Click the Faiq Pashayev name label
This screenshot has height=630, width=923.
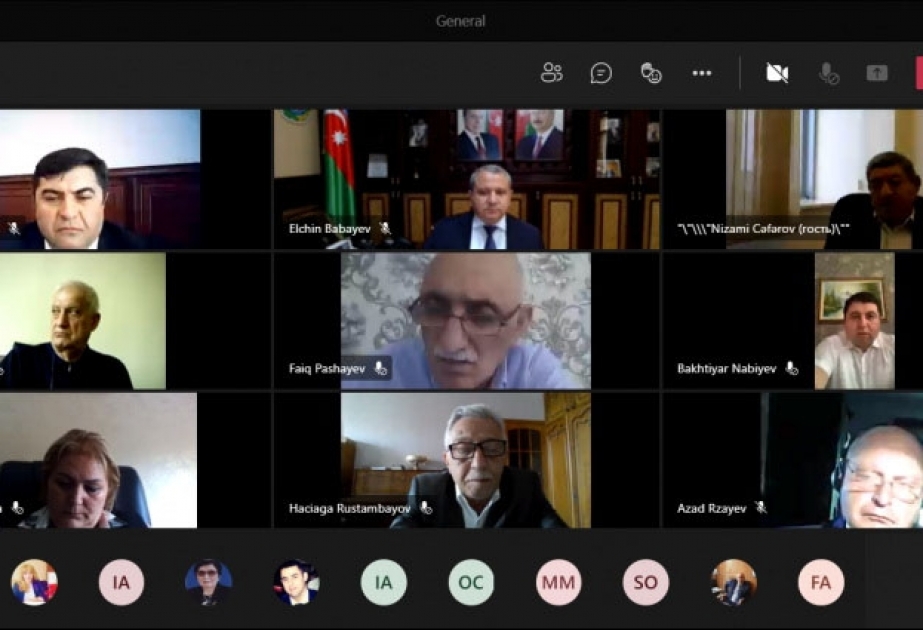[327, 369]
